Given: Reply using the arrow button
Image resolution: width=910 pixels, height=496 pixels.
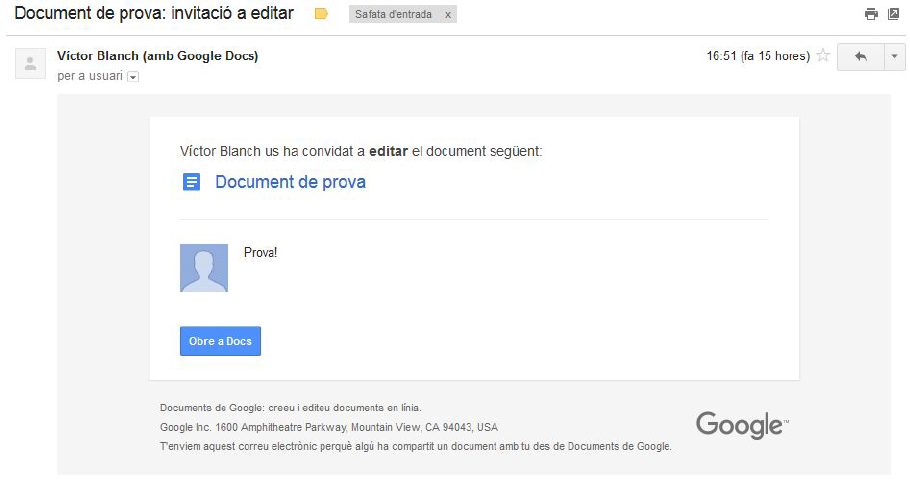Looking at the screenshot, I should [859, 57].
